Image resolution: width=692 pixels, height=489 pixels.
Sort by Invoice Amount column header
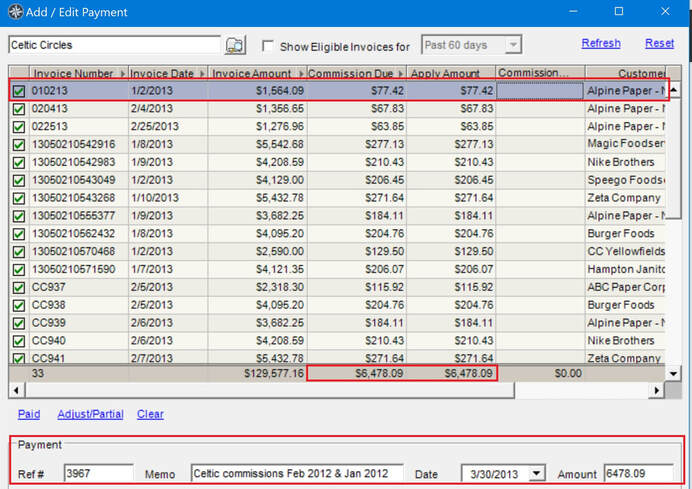[257, 73]
